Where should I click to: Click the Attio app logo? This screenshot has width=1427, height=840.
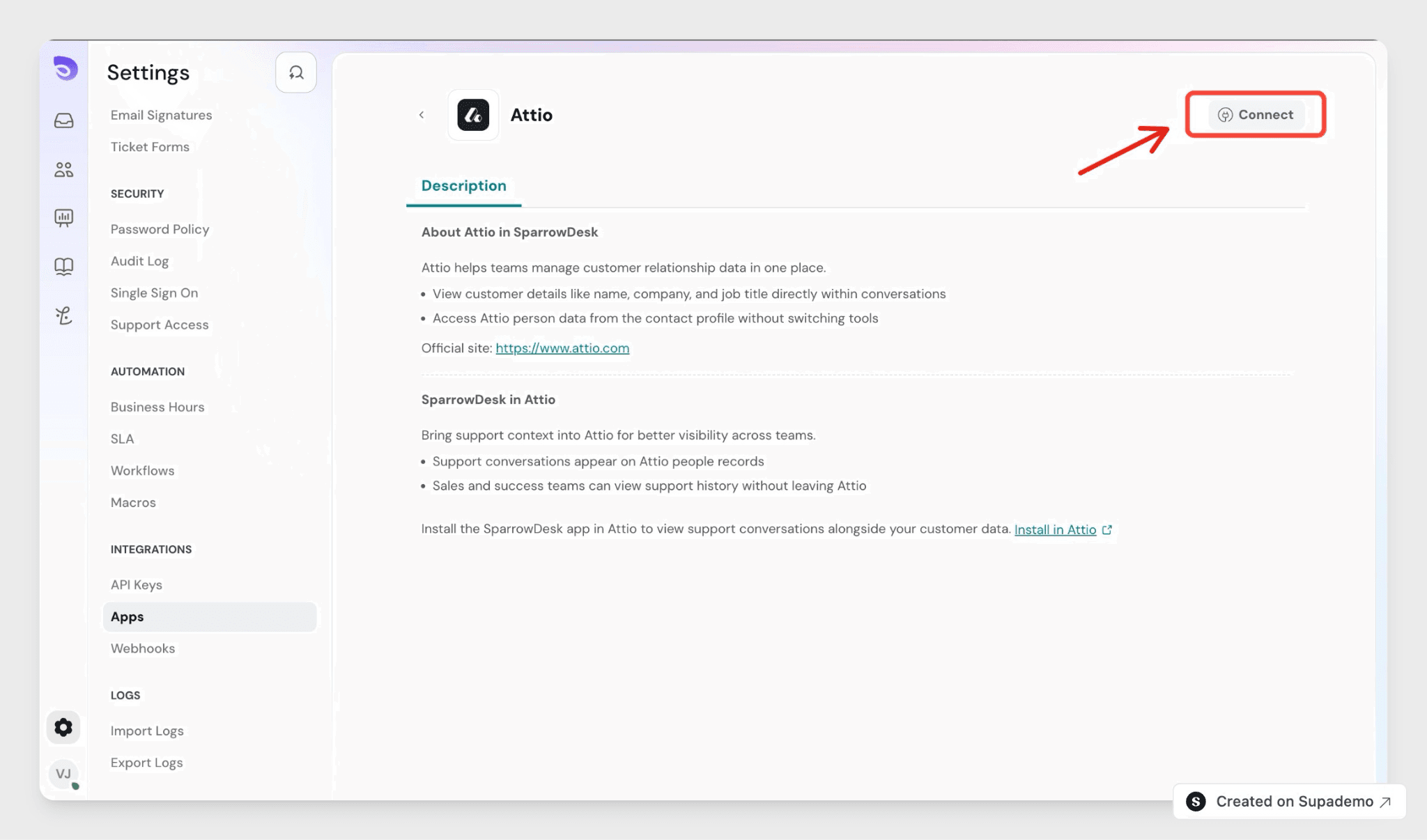[x=473, y=115]
